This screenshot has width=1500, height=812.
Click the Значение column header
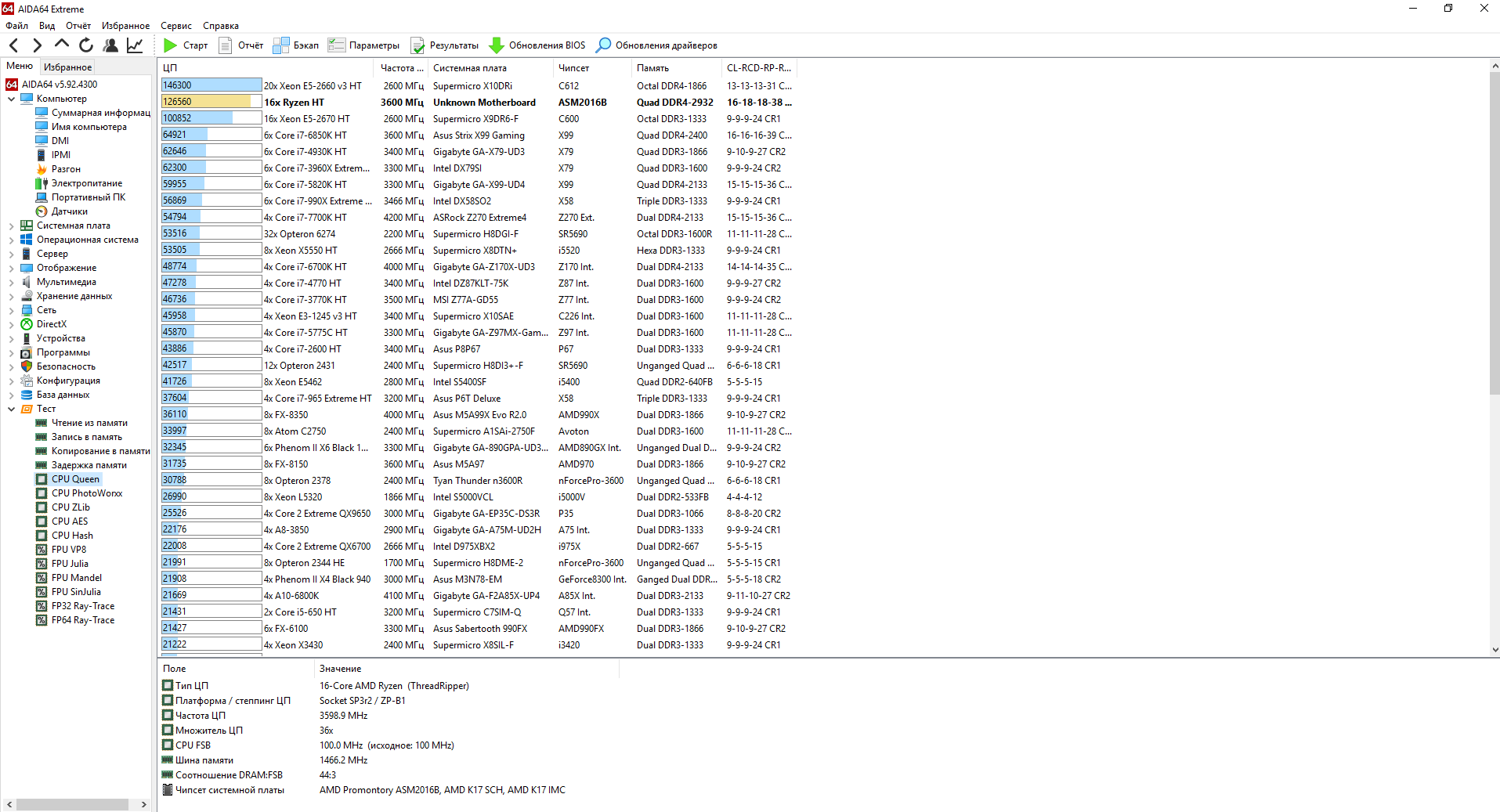tap(466, 669)
